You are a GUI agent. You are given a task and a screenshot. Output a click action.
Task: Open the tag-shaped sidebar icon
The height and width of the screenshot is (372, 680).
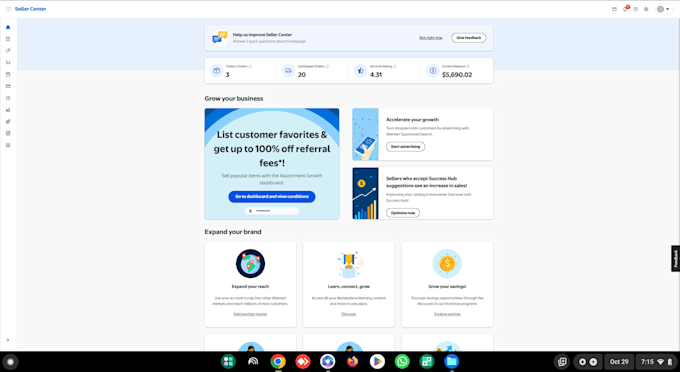(8, 51)
